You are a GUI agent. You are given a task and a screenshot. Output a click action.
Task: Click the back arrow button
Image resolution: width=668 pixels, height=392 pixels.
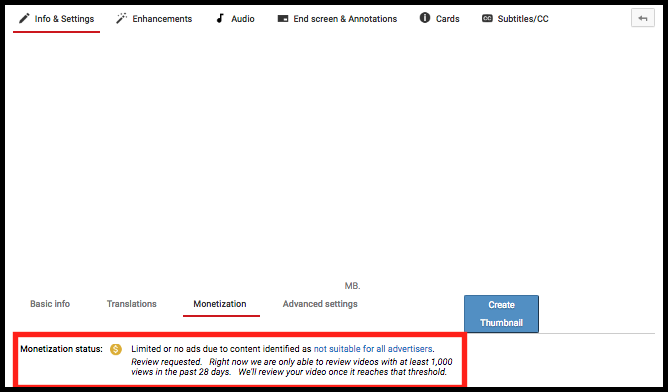point(642,18)
